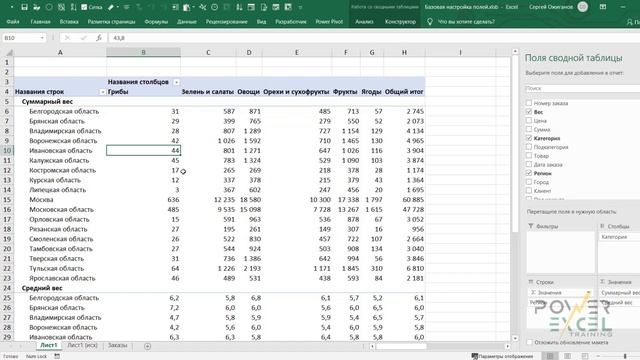Open the paste icon dropdown arrow
Image resolution: width=640 pixels, height=360 pixels.
click(x=193, y=7)
